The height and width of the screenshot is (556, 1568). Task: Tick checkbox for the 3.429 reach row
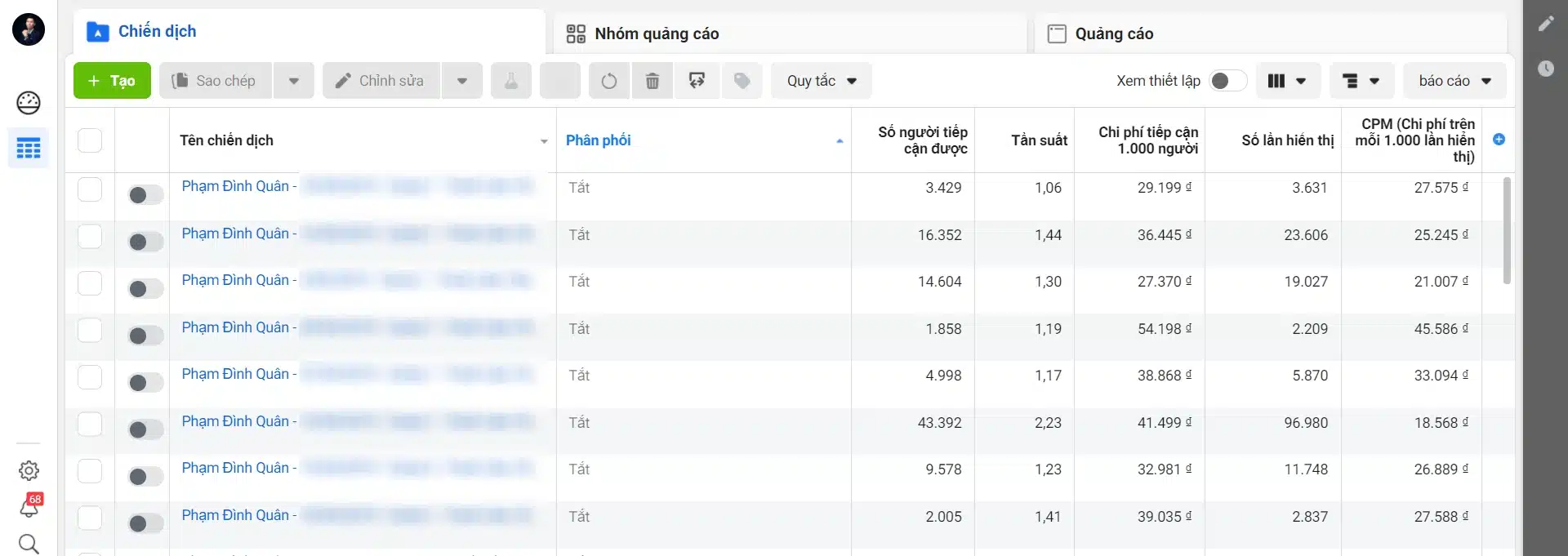90,189
